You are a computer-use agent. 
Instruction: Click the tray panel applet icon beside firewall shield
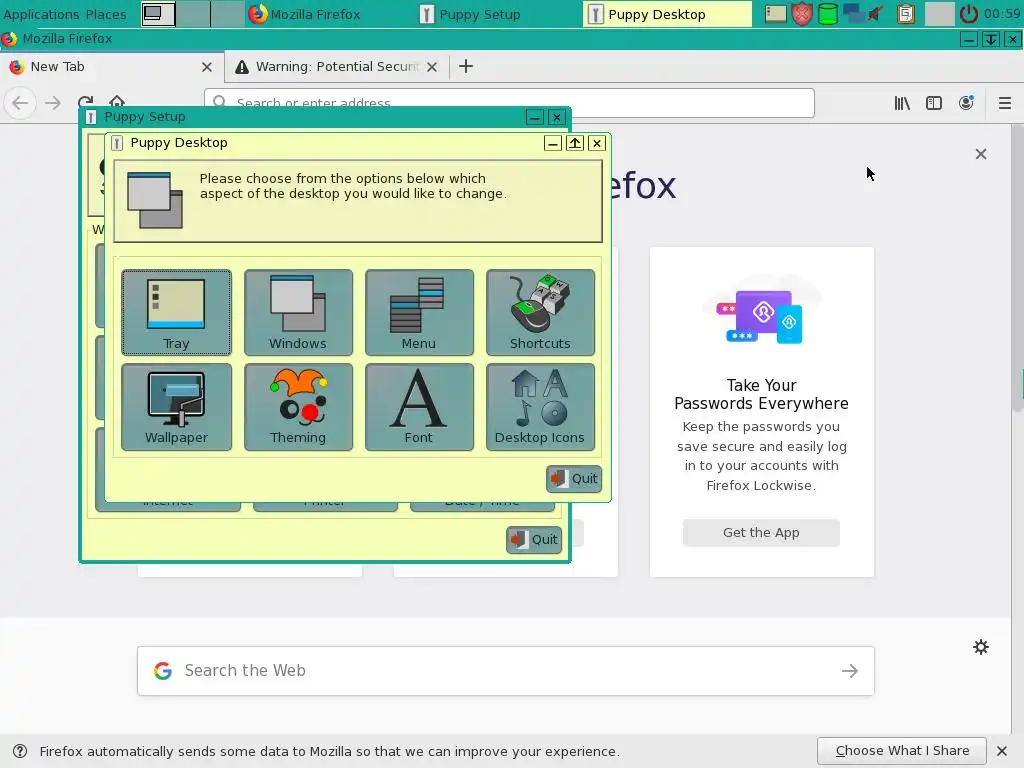pos(775,14)
